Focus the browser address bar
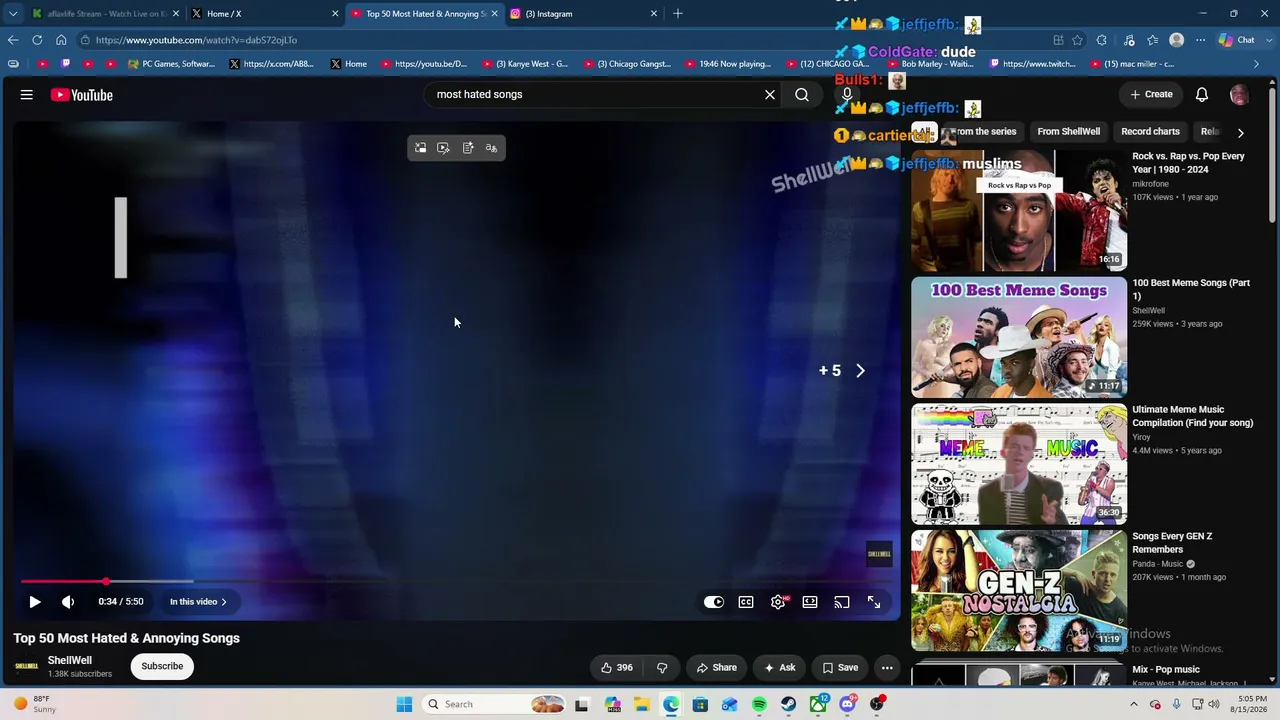The height and width of the screenshot is (720, 1280). click(560, 40)
